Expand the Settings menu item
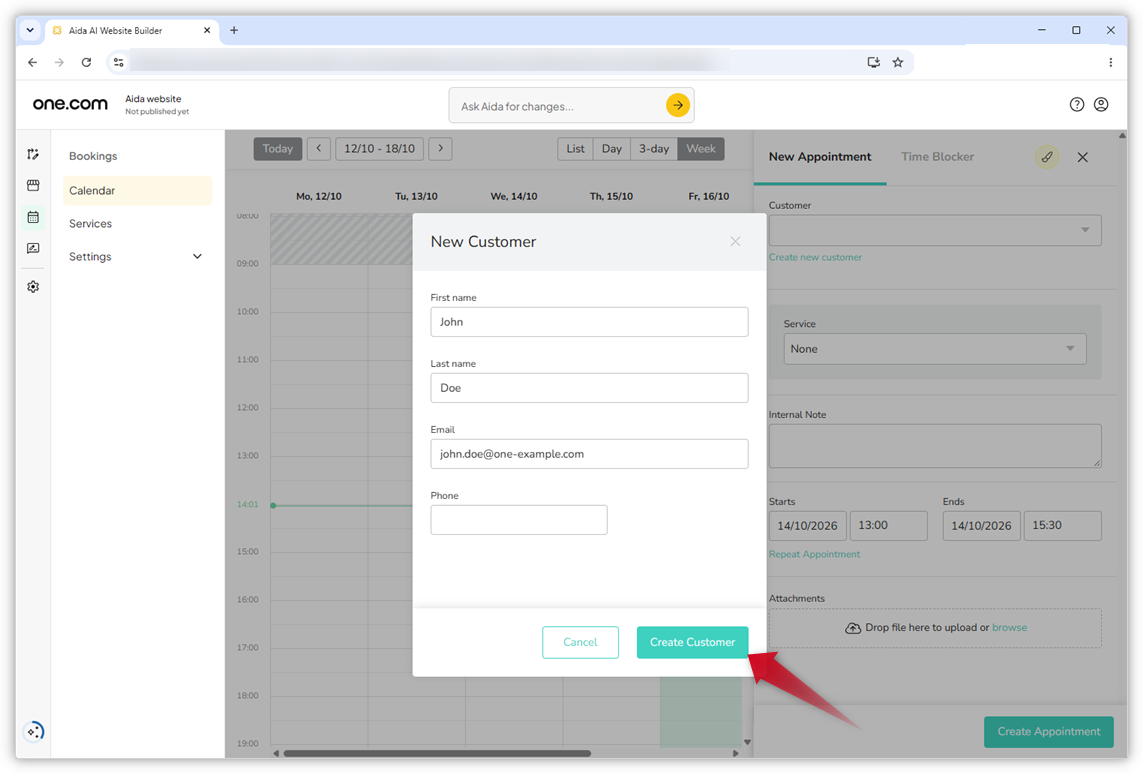The image size is (1143, 774). point(136,257)
